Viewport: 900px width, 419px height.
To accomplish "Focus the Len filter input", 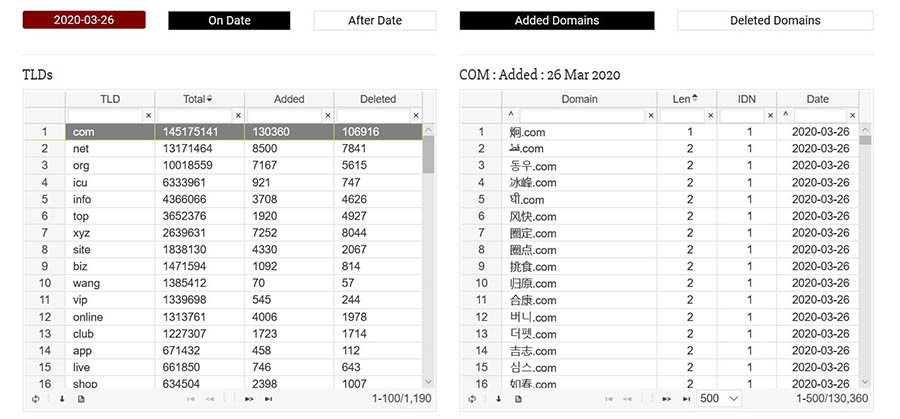I will click(682, 115).
